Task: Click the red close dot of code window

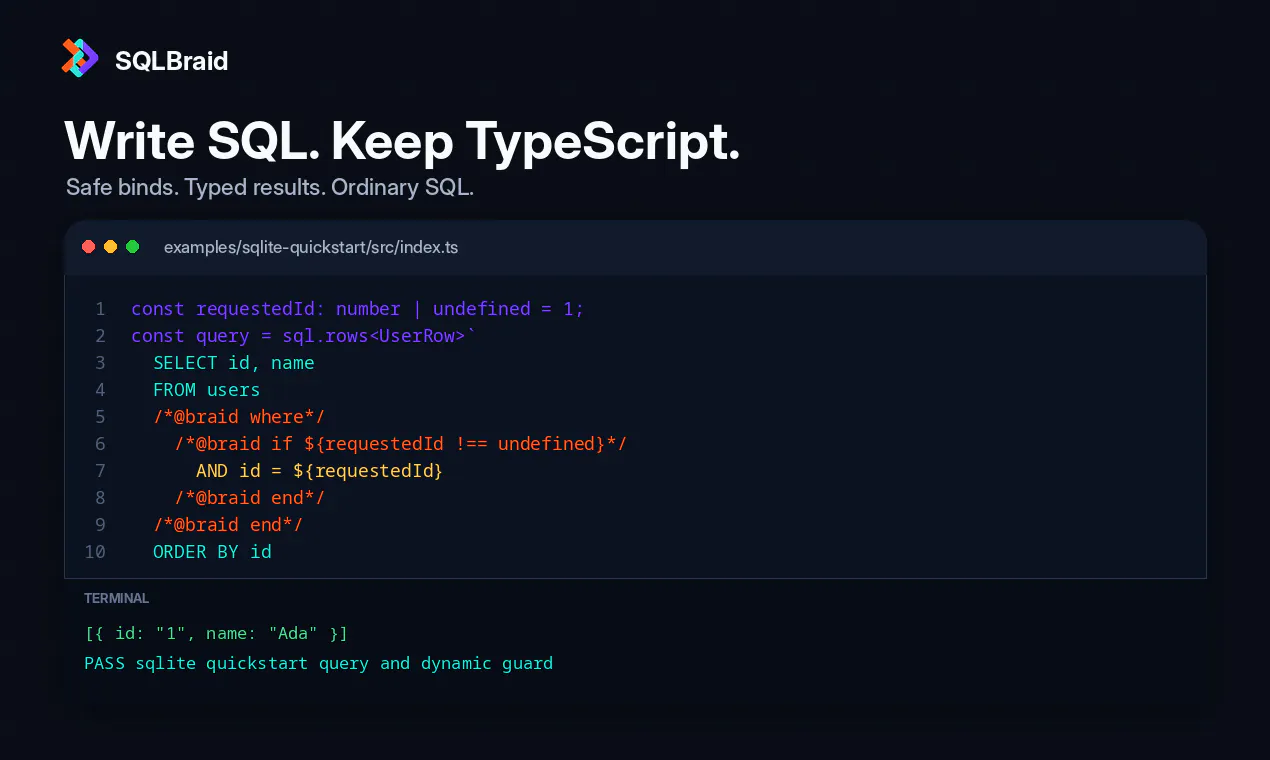Action: pos(88,247)
